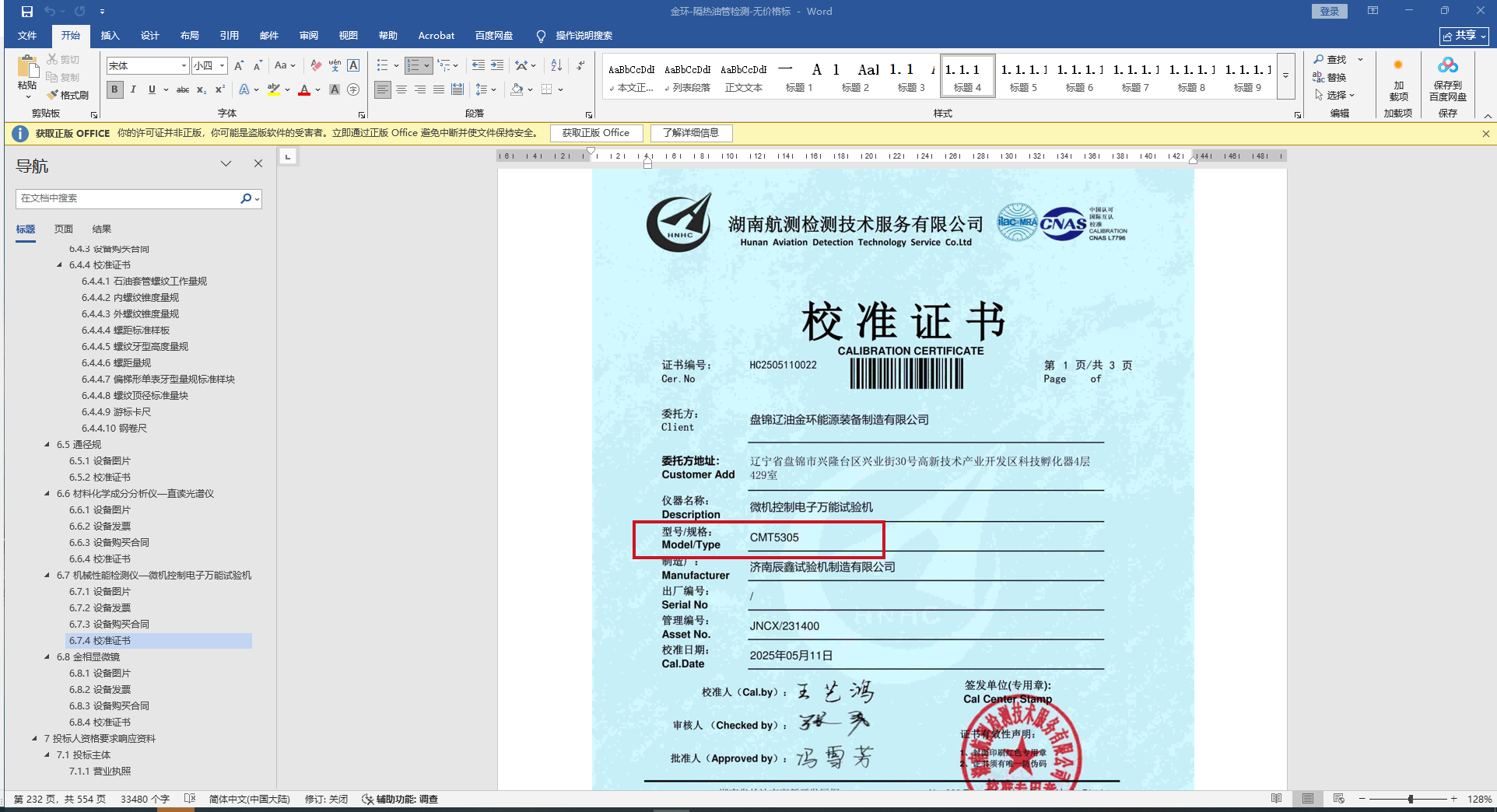The width and height of the screenshot is (1497, 812).
Task: Switch to Read Mode view in status bar
Action: (1277, 799)
